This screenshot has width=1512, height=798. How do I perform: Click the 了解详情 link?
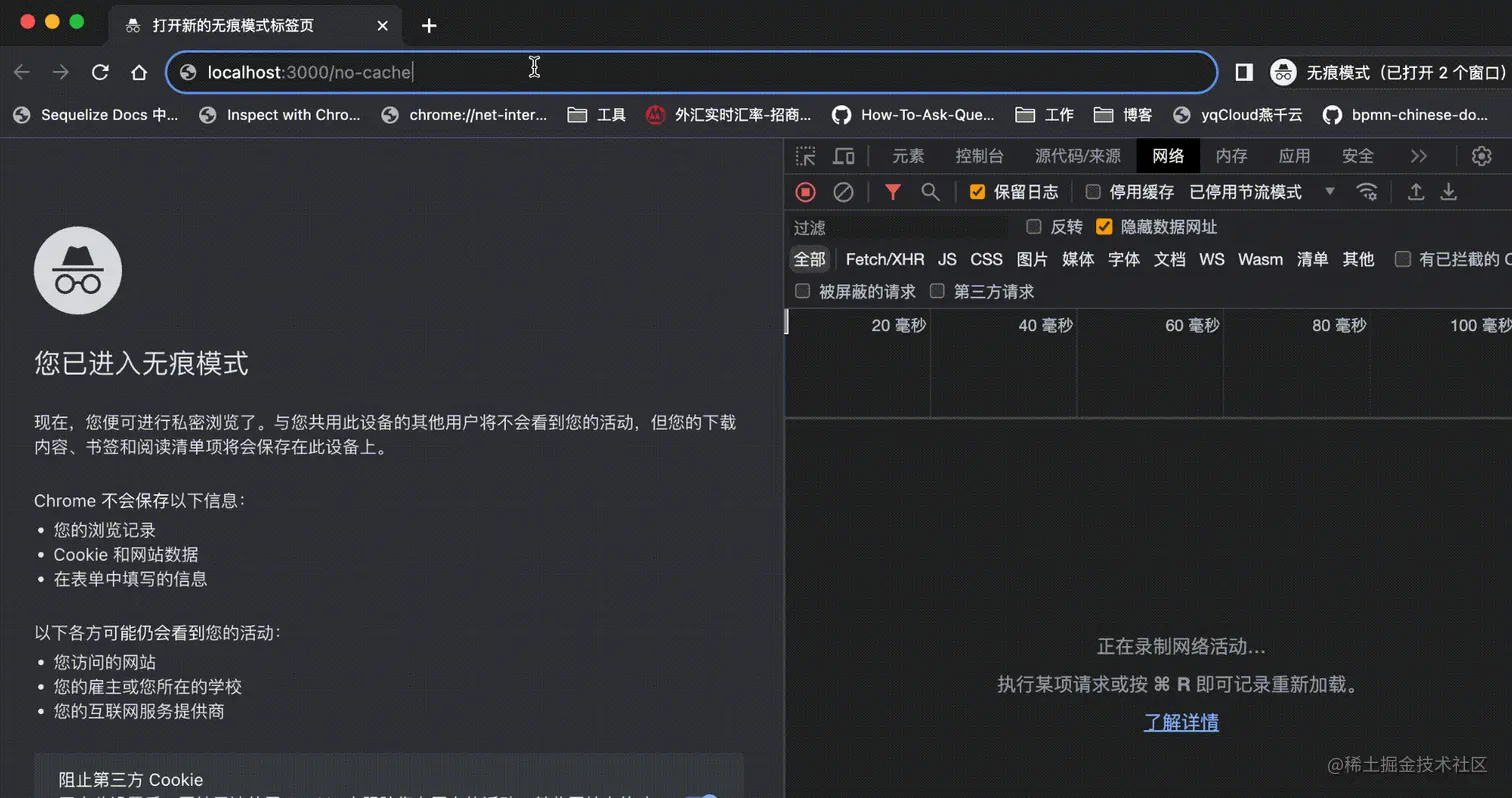pos(1181,721)
